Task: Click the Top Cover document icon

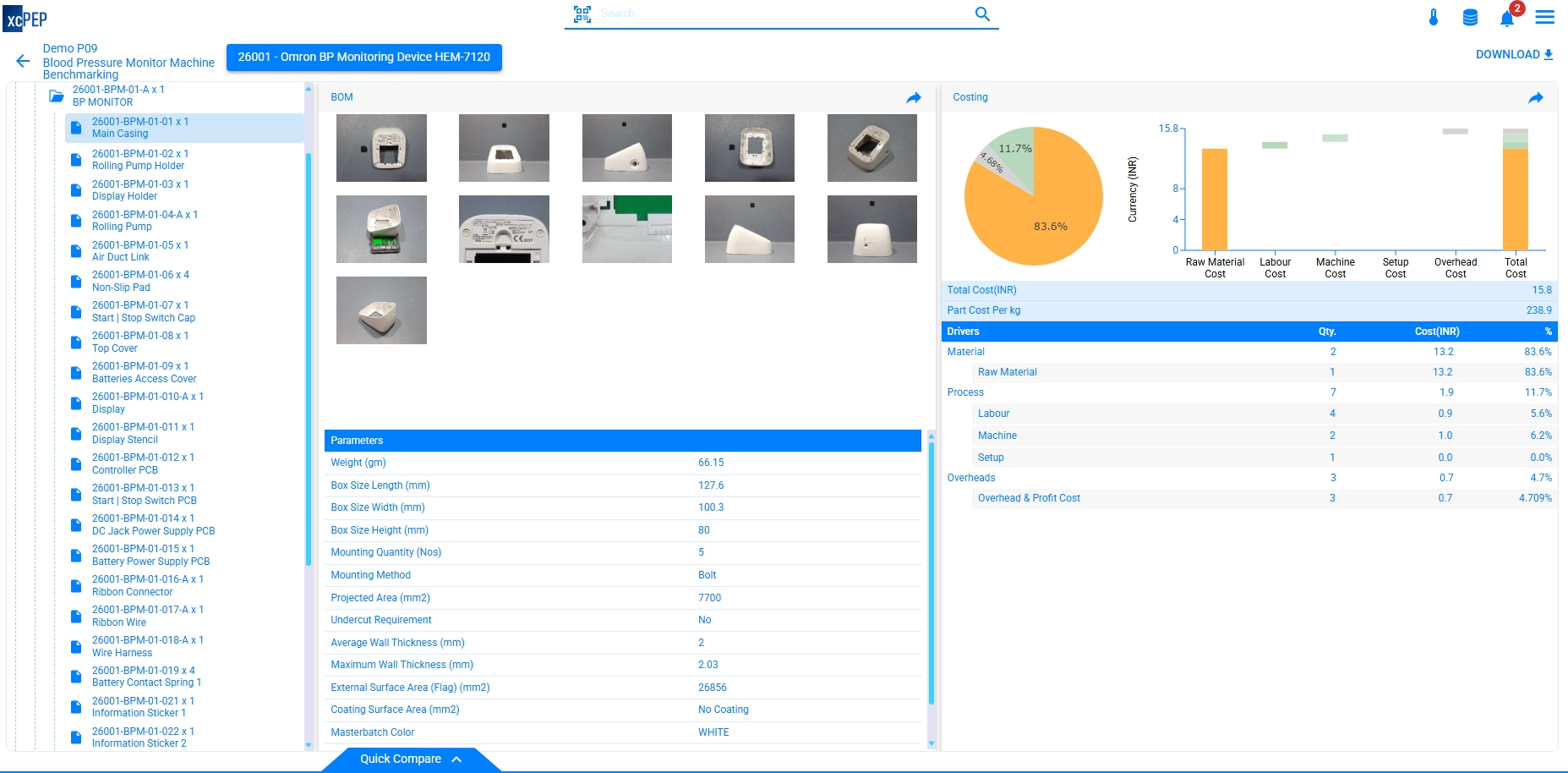Action: (x=76, y=342)
